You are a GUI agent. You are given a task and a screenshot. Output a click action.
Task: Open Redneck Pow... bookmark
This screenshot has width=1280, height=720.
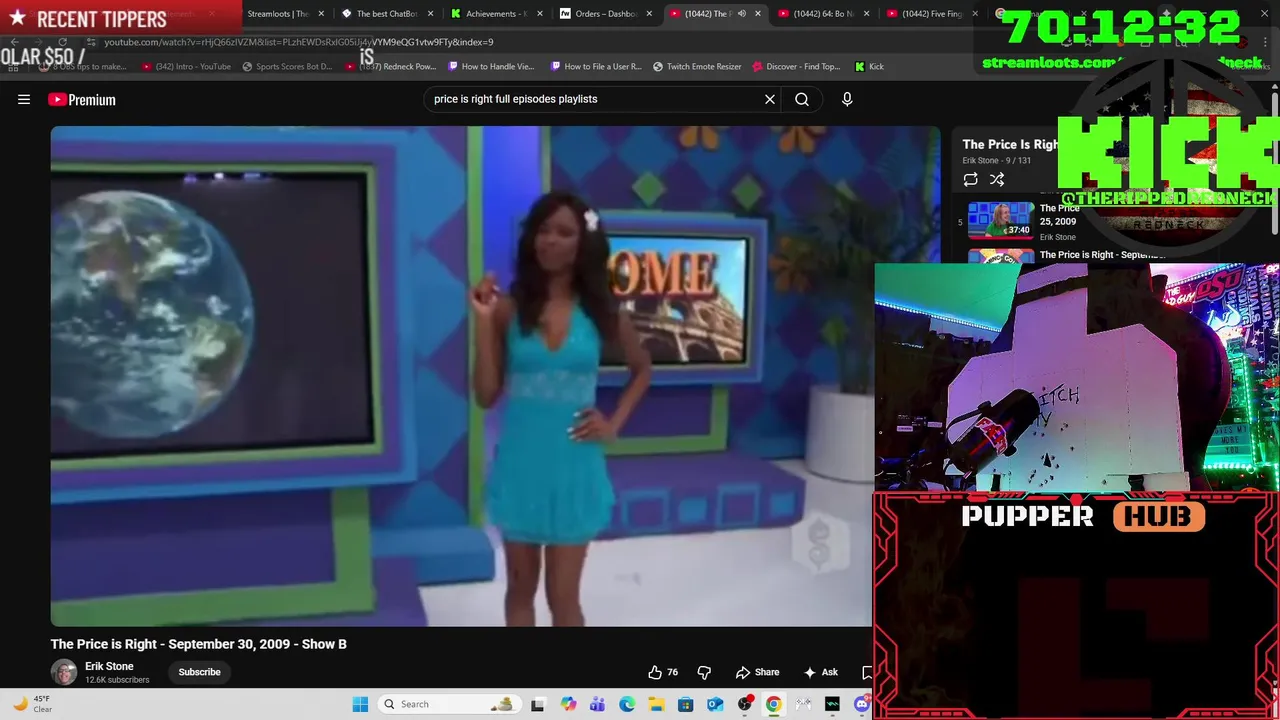click(392, 66)
